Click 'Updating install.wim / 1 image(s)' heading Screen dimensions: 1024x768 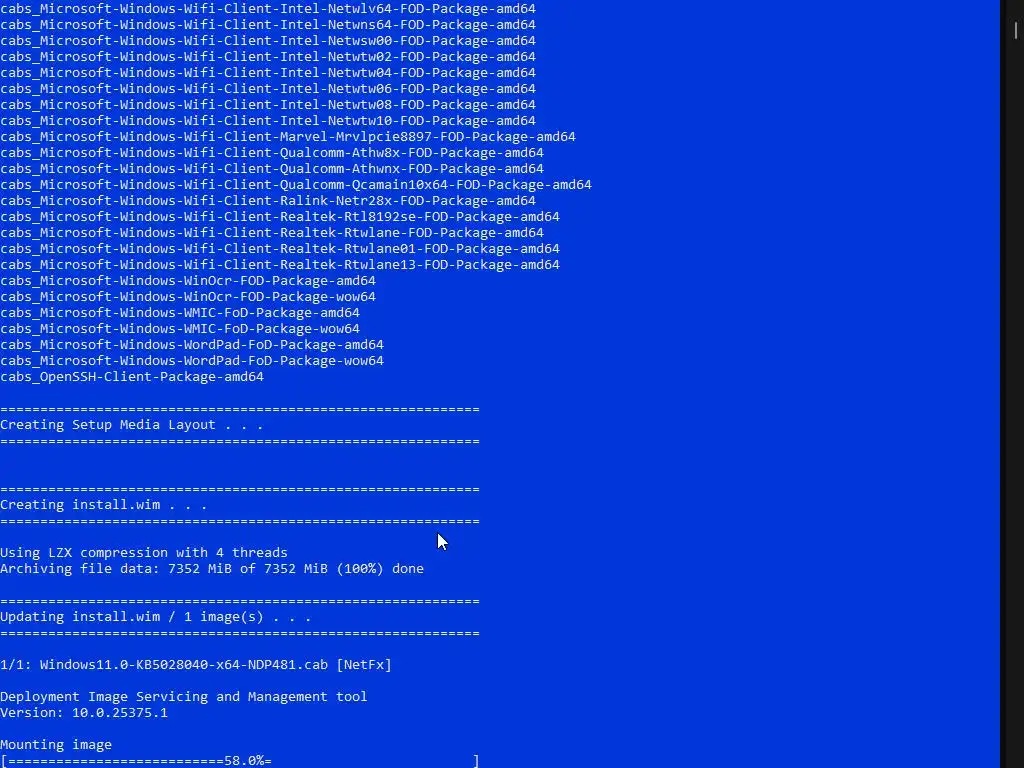155,616
